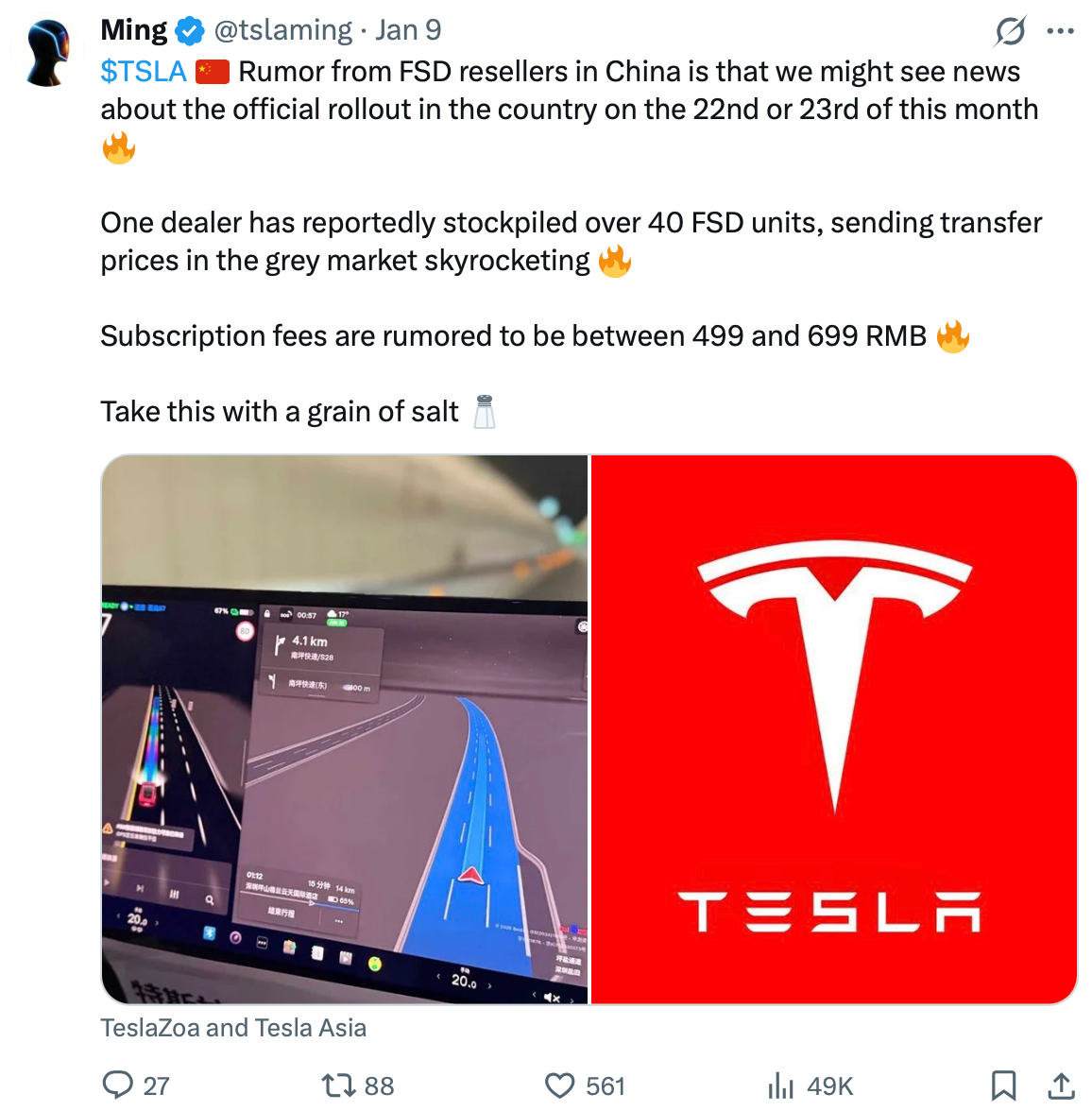
Task: Open the three-dot more options menu
Action: point(1060,31)
